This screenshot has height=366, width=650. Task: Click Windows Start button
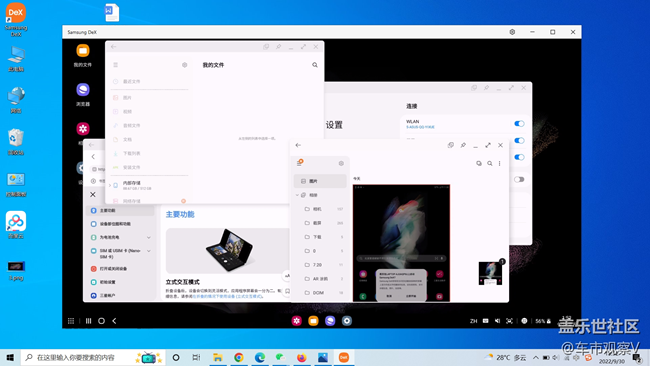(10, 357)
